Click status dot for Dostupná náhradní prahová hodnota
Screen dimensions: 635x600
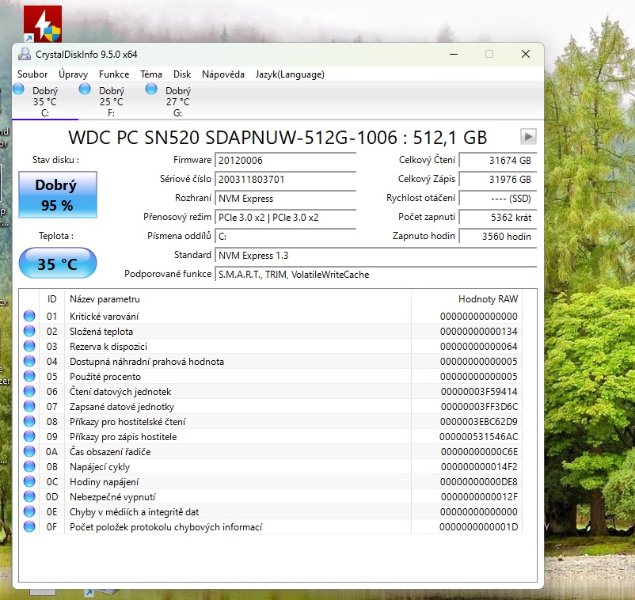(29, 361)
